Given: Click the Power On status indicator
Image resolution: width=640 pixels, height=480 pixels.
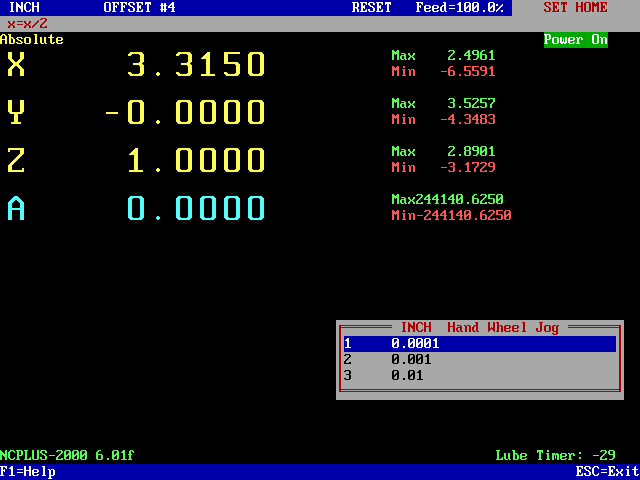Looking at the screenshot, I should tap(576, 40).
